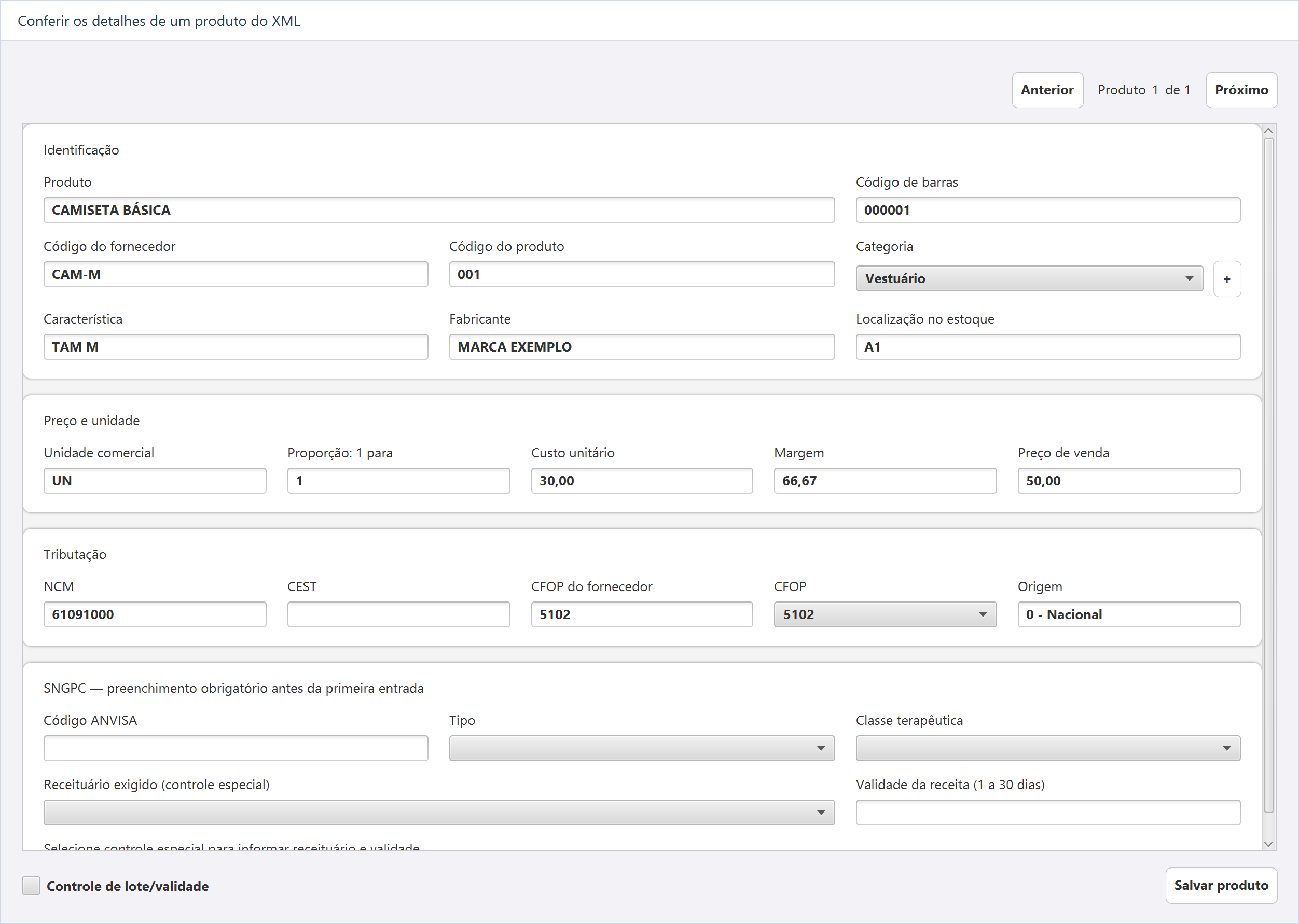Open the Categoria Vestuário dropdown

click(1029, 279)
